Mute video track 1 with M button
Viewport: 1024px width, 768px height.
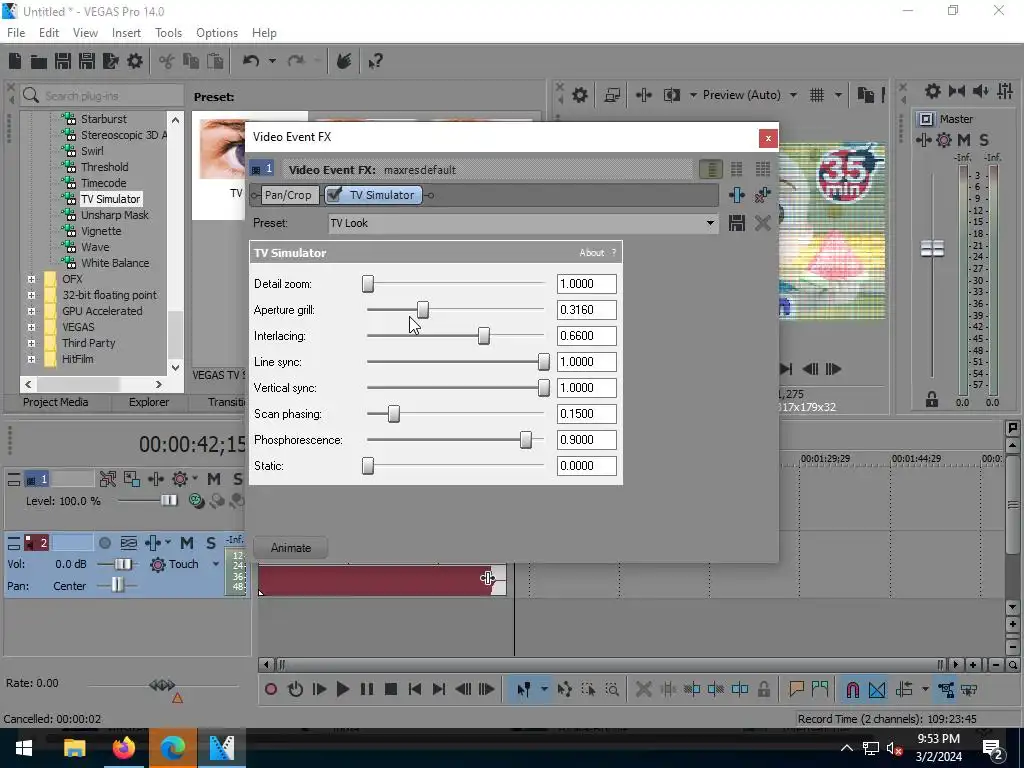pyautogui.click(x=214, y=479)
